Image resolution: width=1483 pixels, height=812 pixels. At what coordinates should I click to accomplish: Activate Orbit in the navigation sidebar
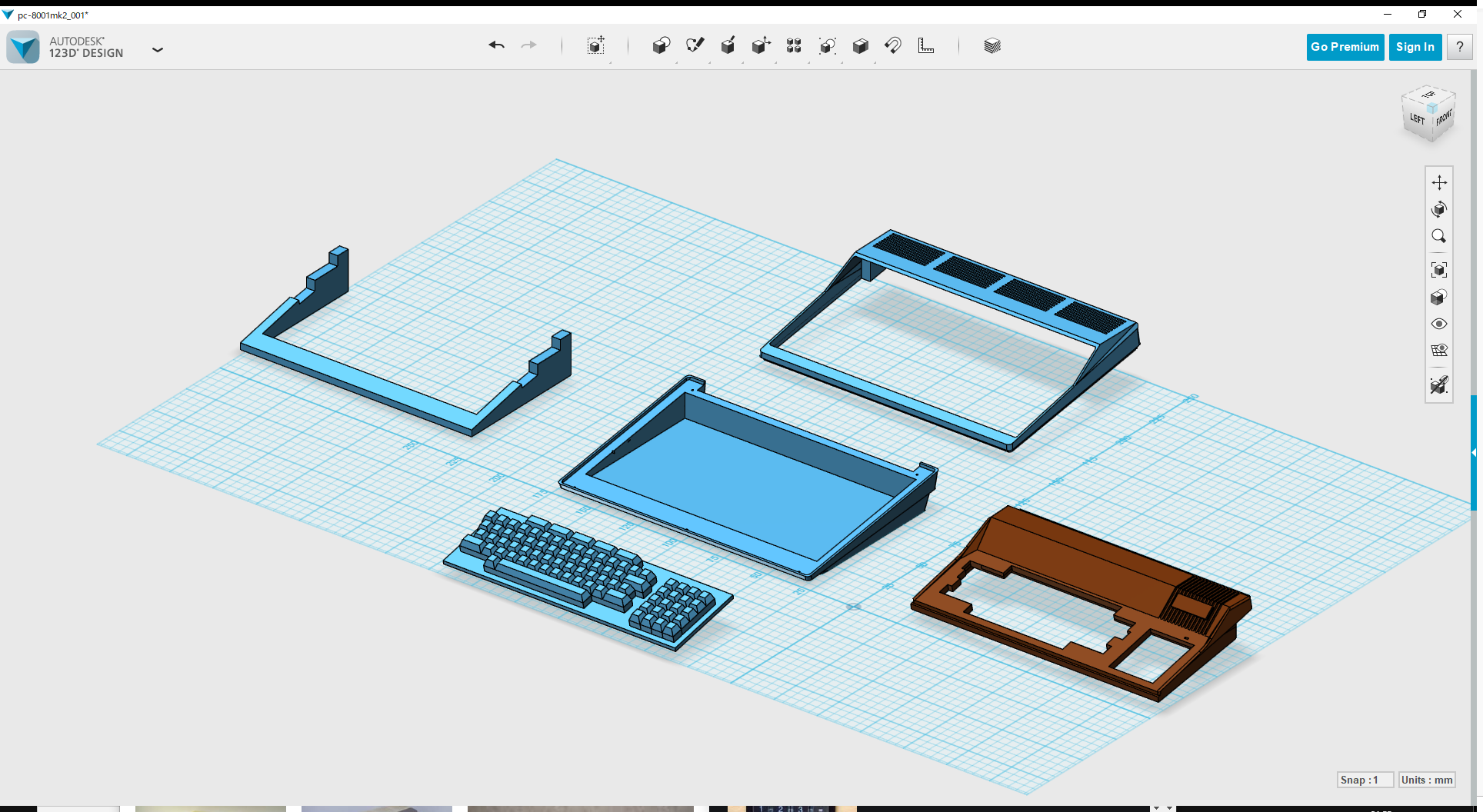click(x=1439, y=209)
